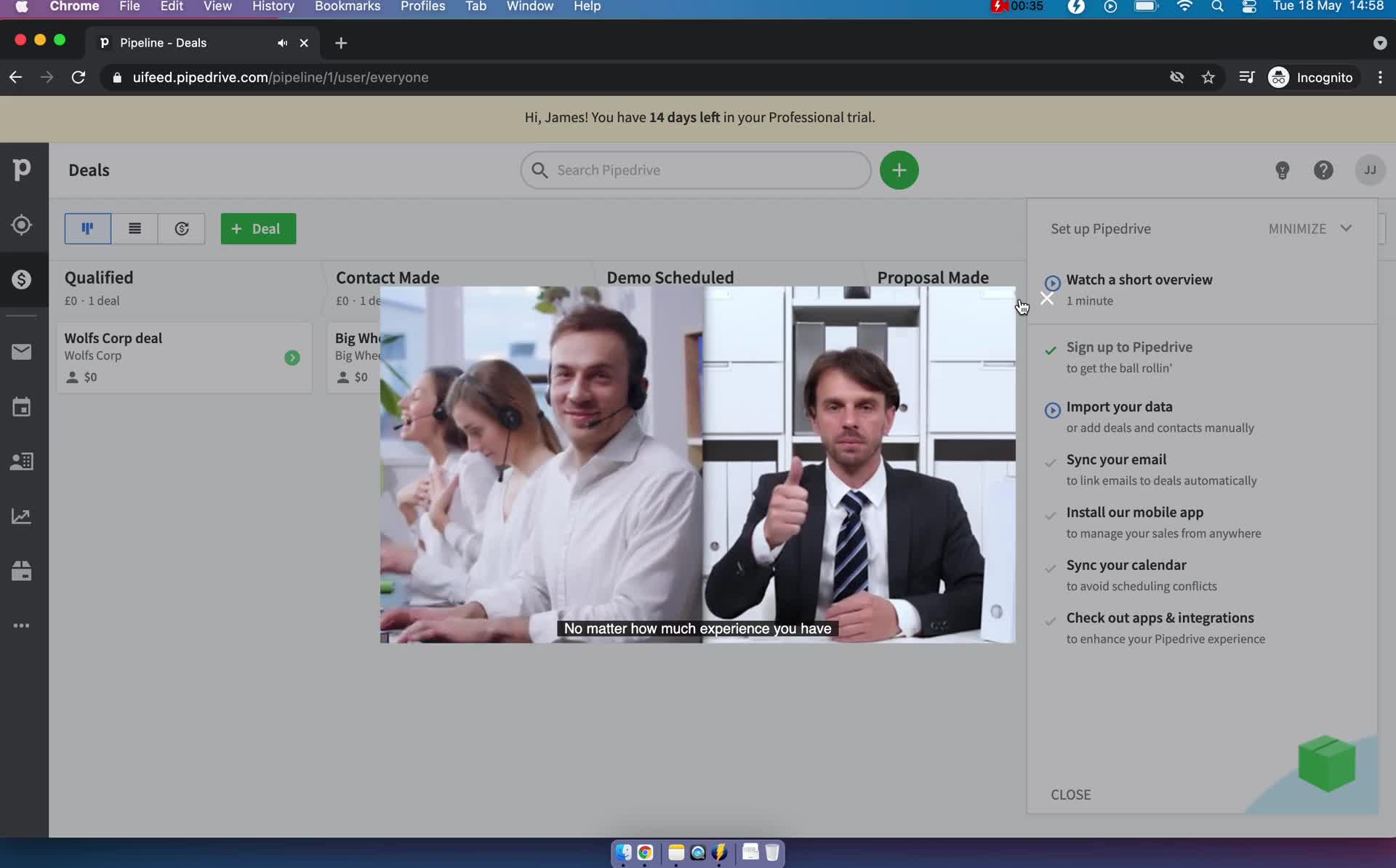
Task: Close the overview video with X
Action: tap(1047, 298)
